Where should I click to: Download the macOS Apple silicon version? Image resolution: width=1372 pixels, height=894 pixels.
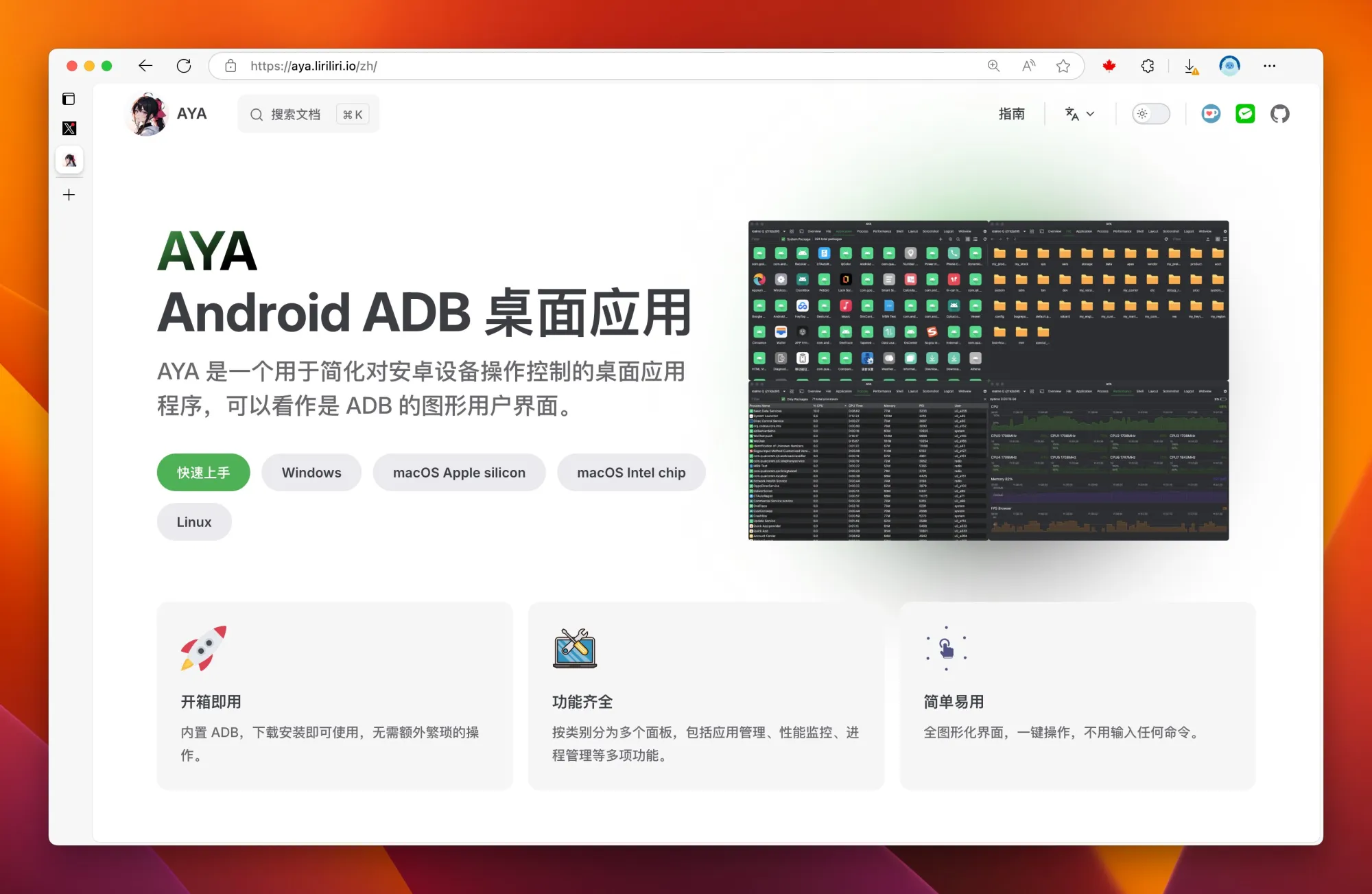pos(459,473)
